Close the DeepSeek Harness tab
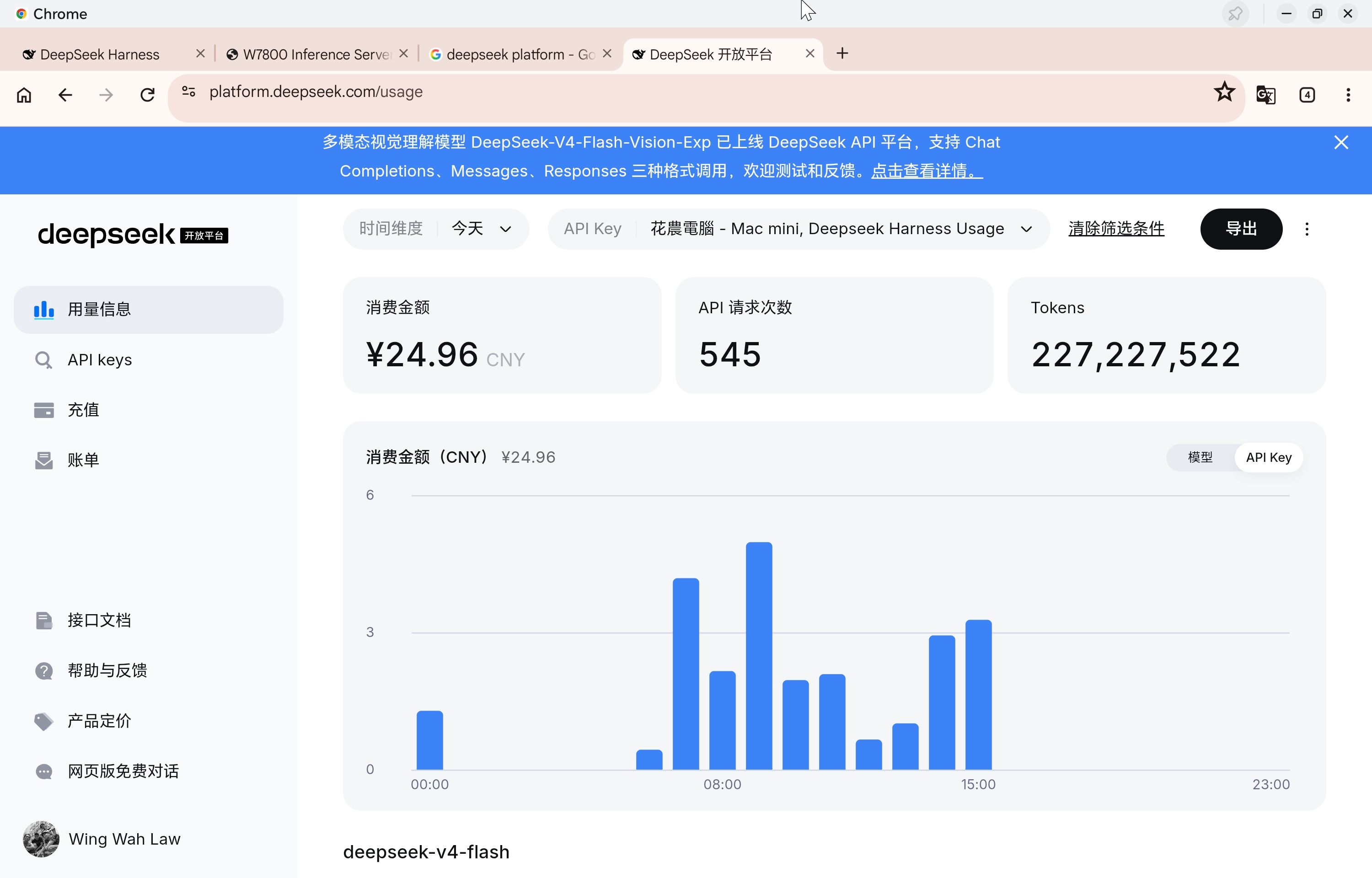 pyautogui.click(x=200, y=54)
